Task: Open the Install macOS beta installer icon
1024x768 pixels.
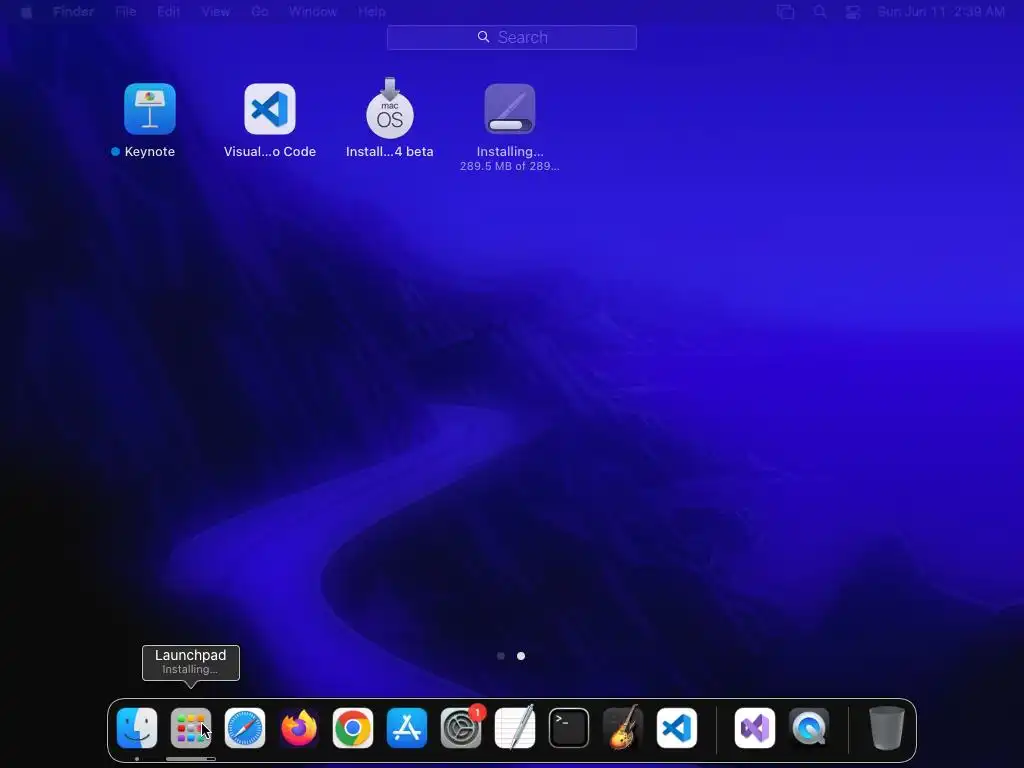Action: (x=390, y=108)
